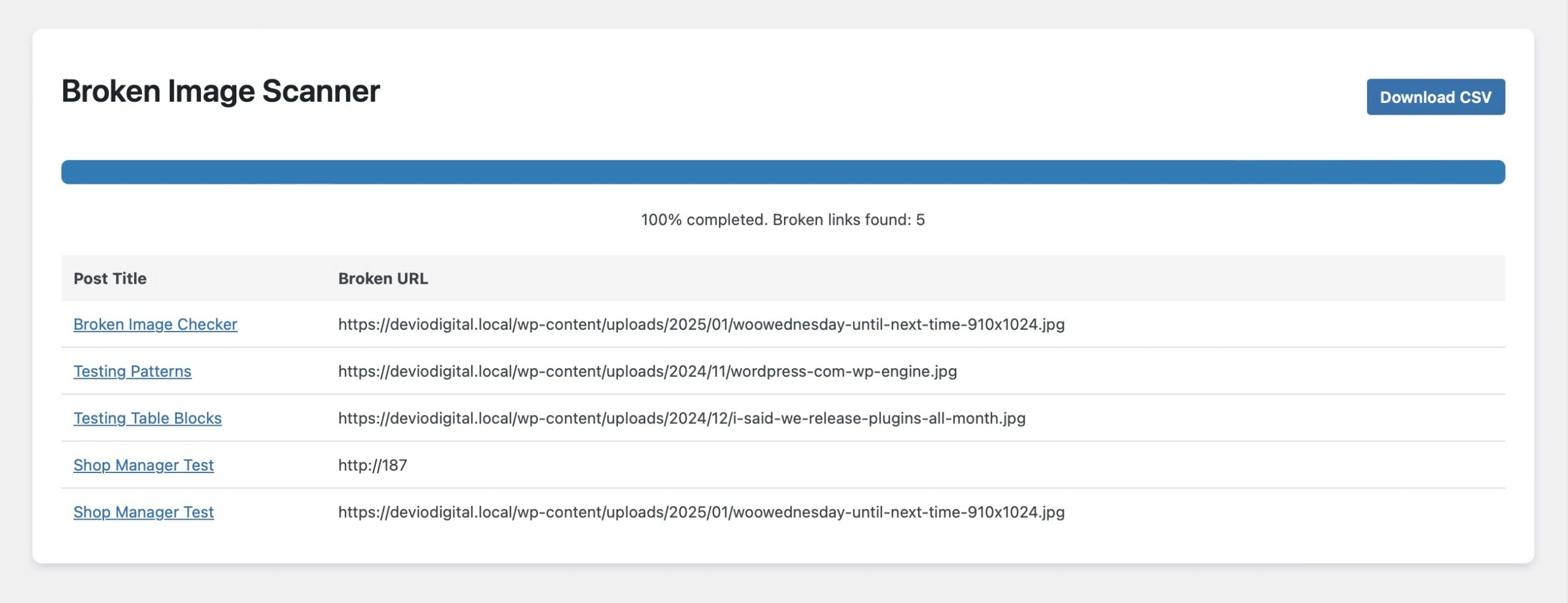The image size is (1568, 603).
Task: Follow the Testing Table Blocks link
Action: tap(148, 418)
